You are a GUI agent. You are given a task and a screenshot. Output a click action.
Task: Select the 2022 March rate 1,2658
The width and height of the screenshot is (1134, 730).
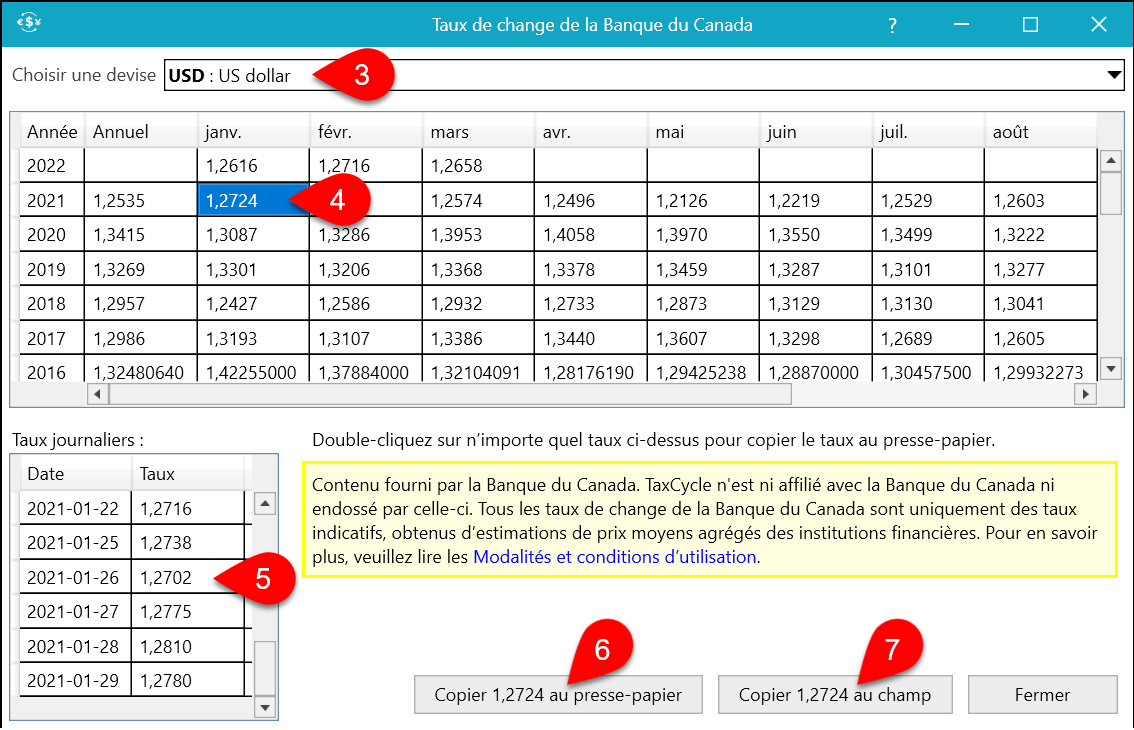tap(478, 166)
